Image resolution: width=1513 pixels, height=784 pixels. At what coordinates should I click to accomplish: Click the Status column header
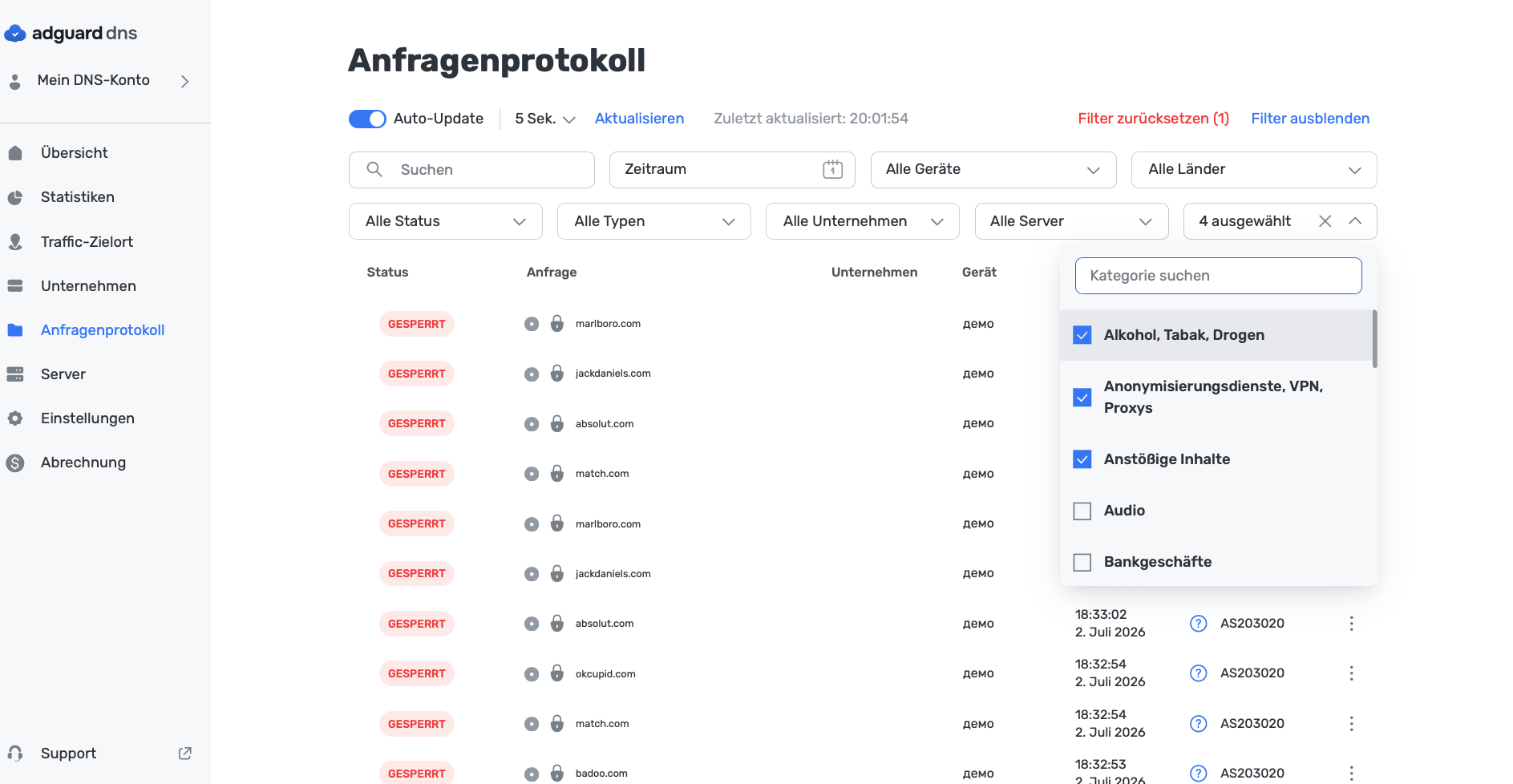[387, 272]
